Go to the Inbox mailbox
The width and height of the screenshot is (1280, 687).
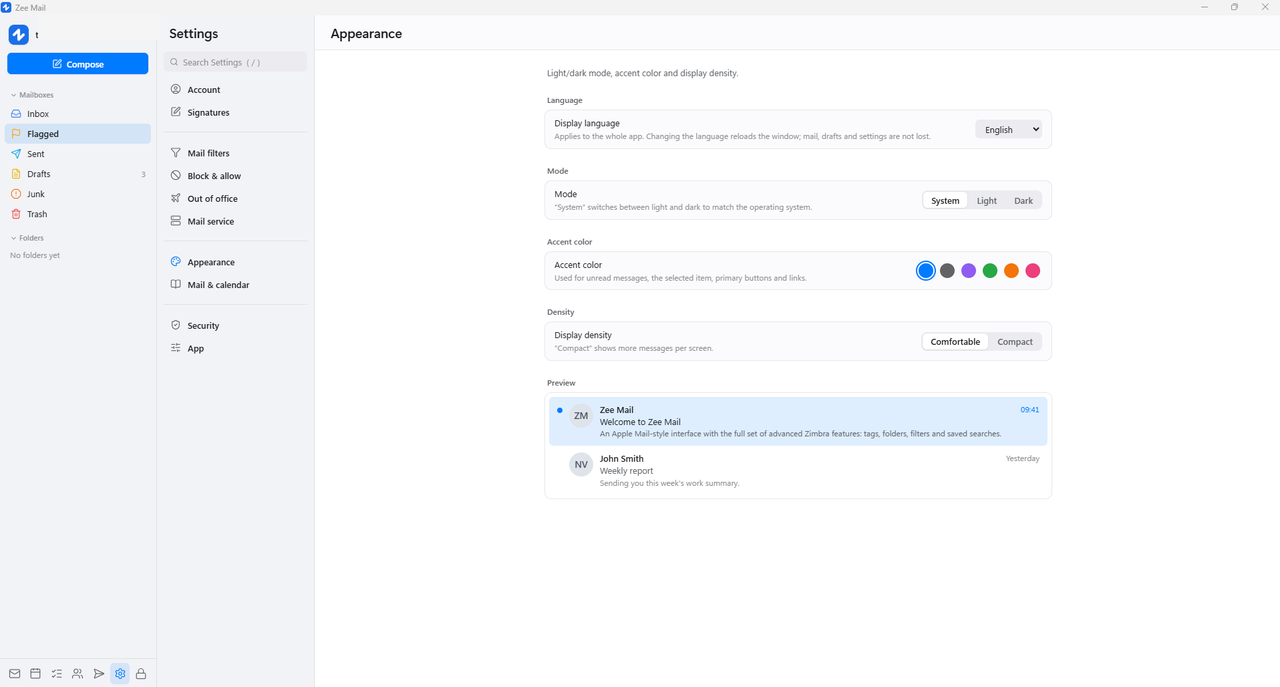click(x=78, y=114)
